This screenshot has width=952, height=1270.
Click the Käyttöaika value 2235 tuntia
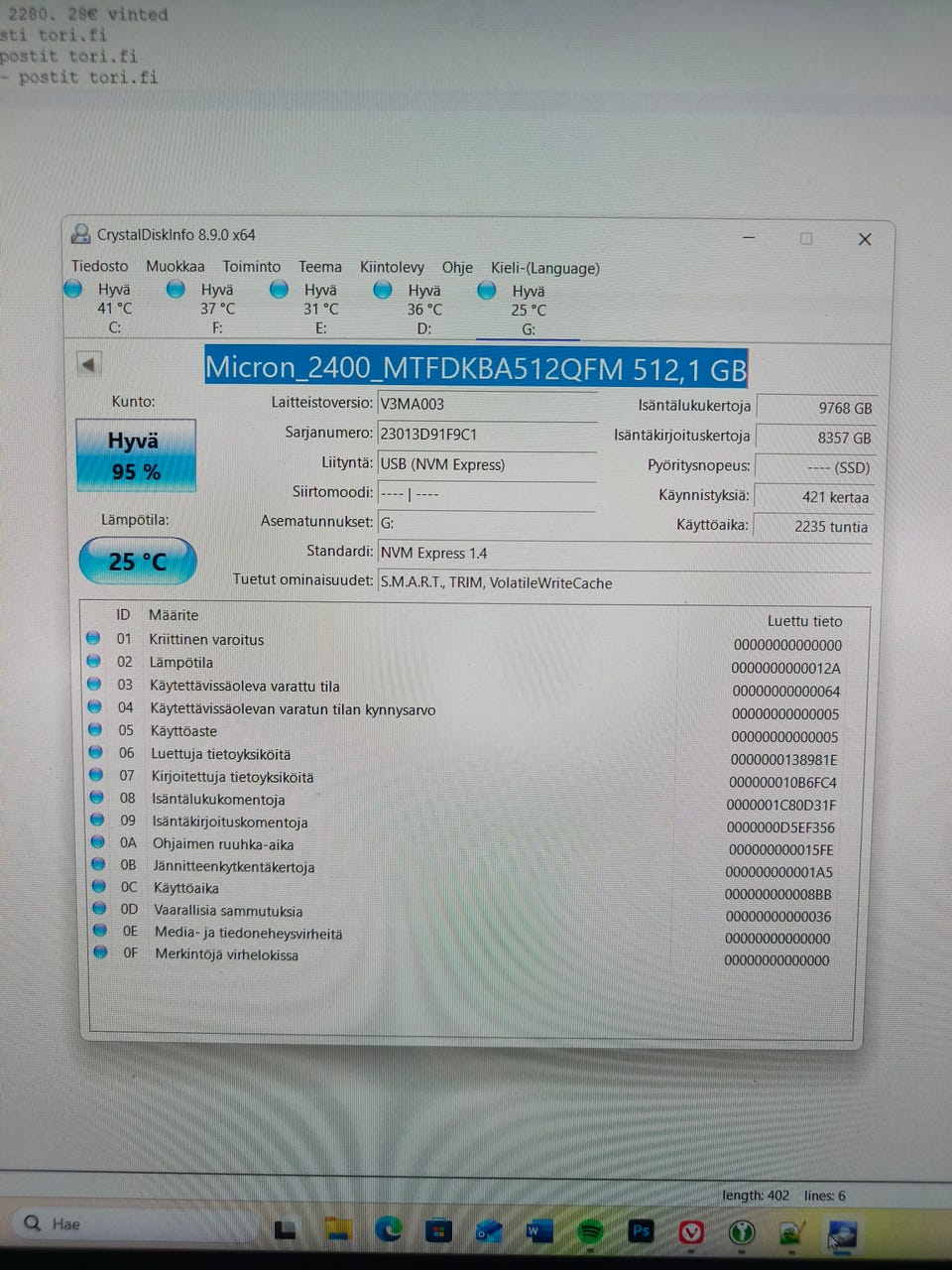[x=815, y=527]
